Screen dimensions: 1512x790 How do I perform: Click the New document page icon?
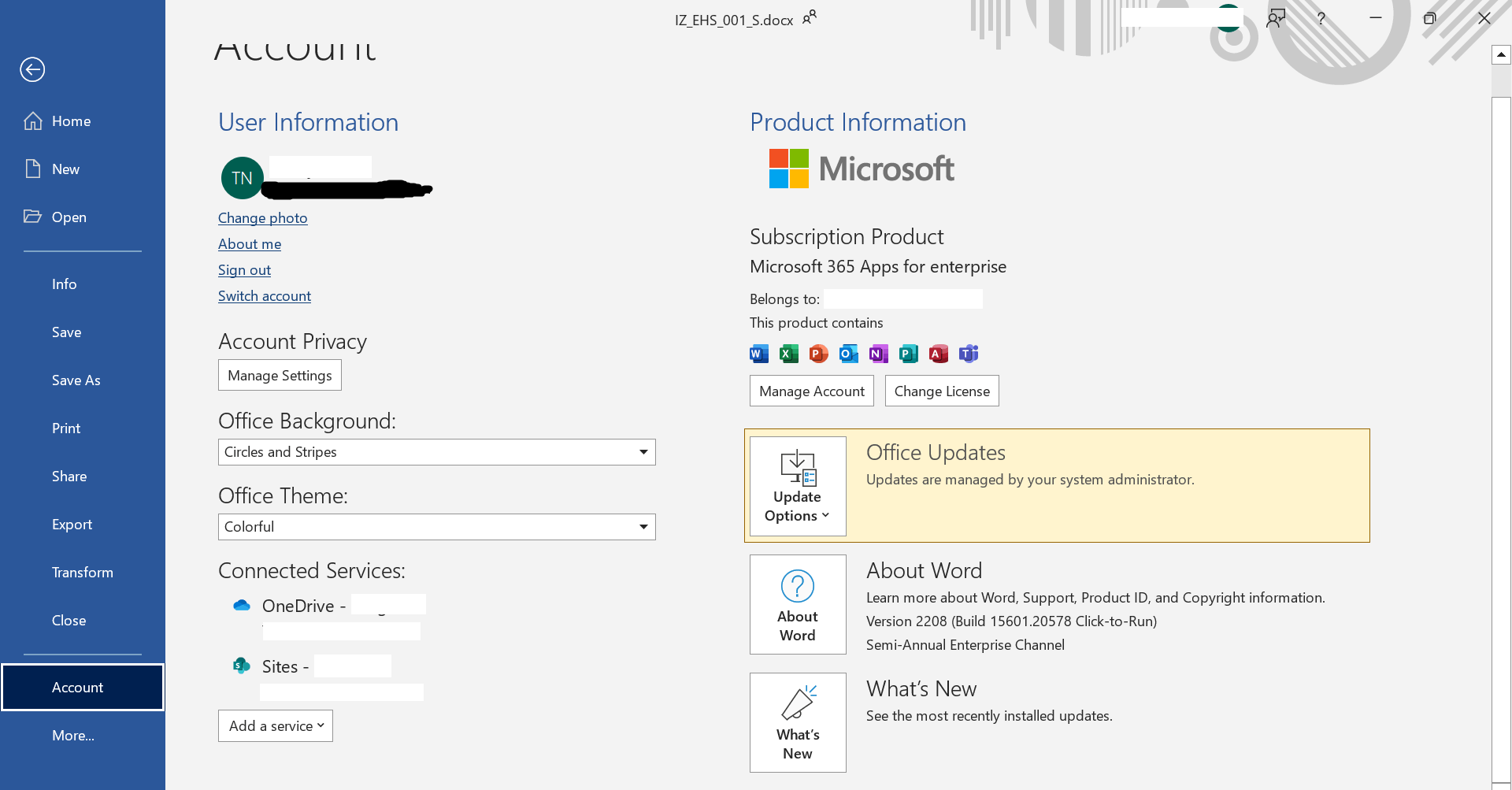33,169
